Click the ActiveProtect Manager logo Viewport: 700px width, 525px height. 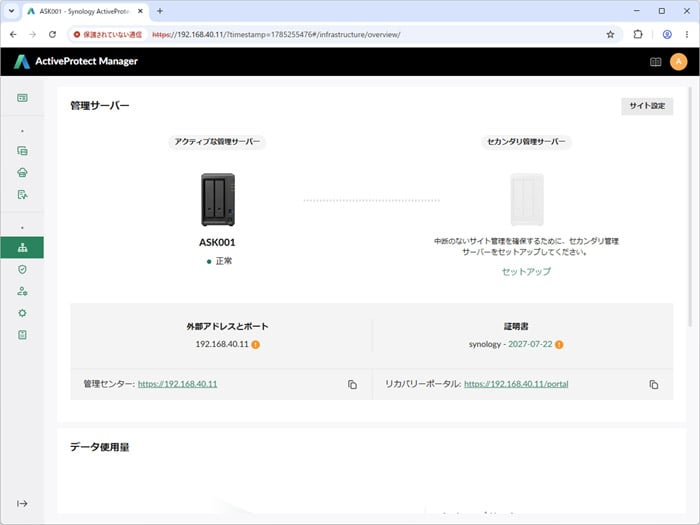[75, 61]
